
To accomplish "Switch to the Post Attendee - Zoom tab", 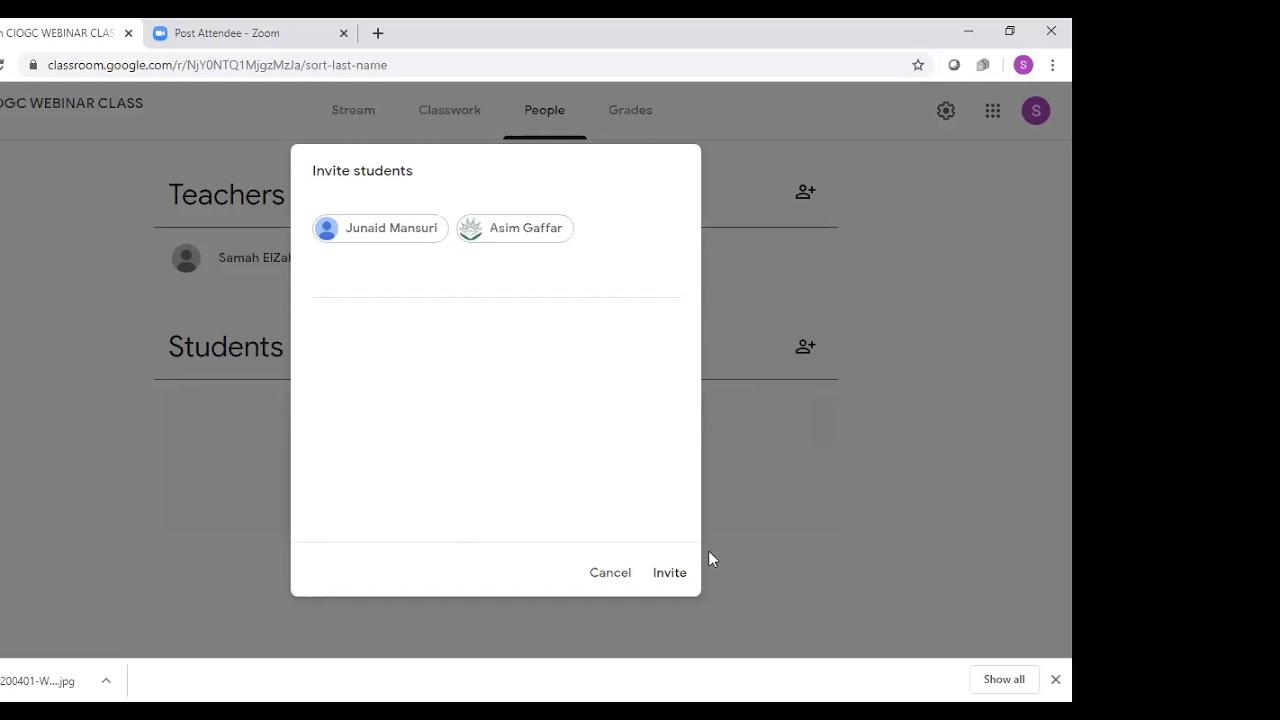I will point(227,33).
